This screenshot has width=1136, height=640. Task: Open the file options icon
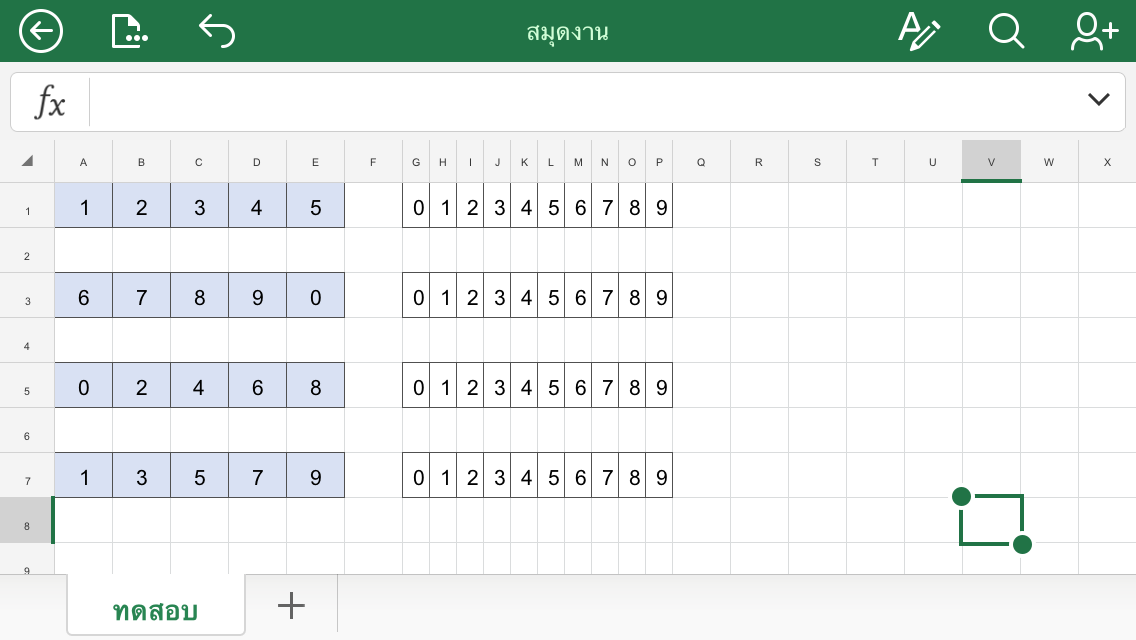coord(129,31)
